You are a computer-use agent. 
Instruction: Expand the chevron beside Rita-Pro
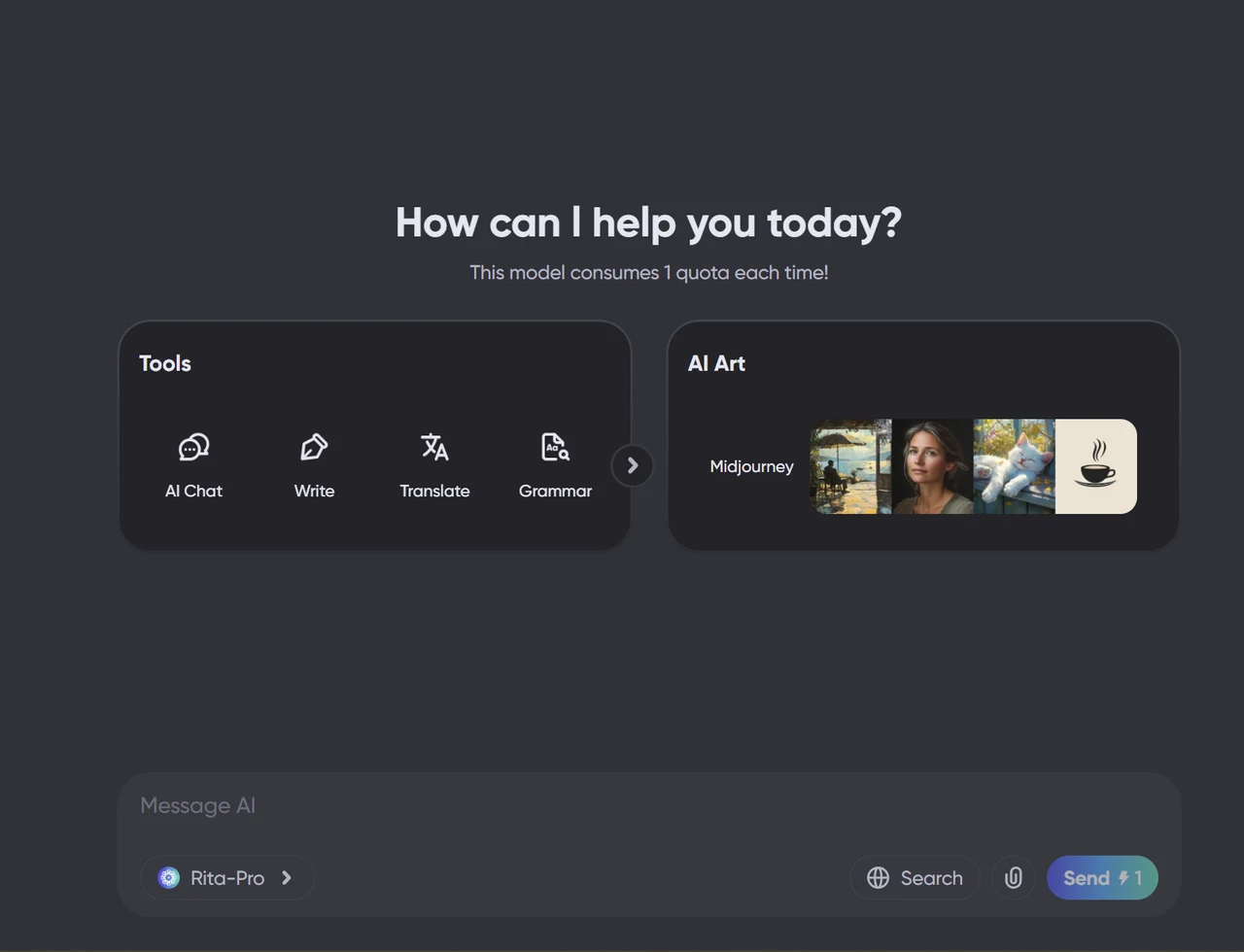[x=287, y=878]
